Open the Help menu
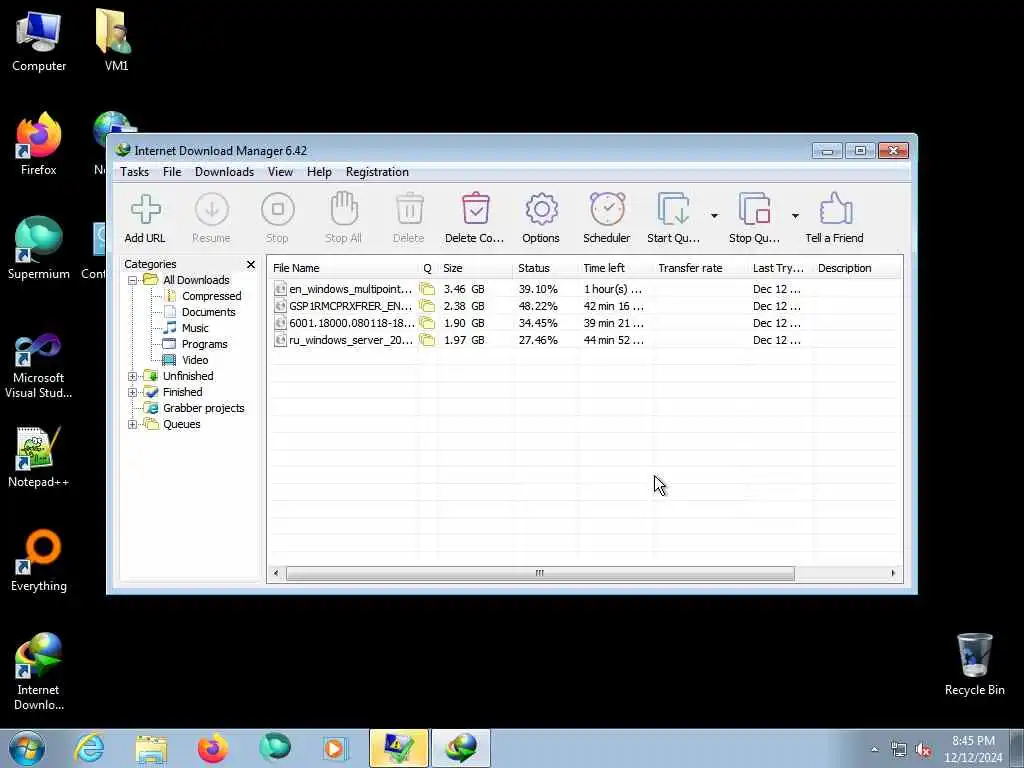The width and height of the screenshot is (1024, 768). coord(319,172)
